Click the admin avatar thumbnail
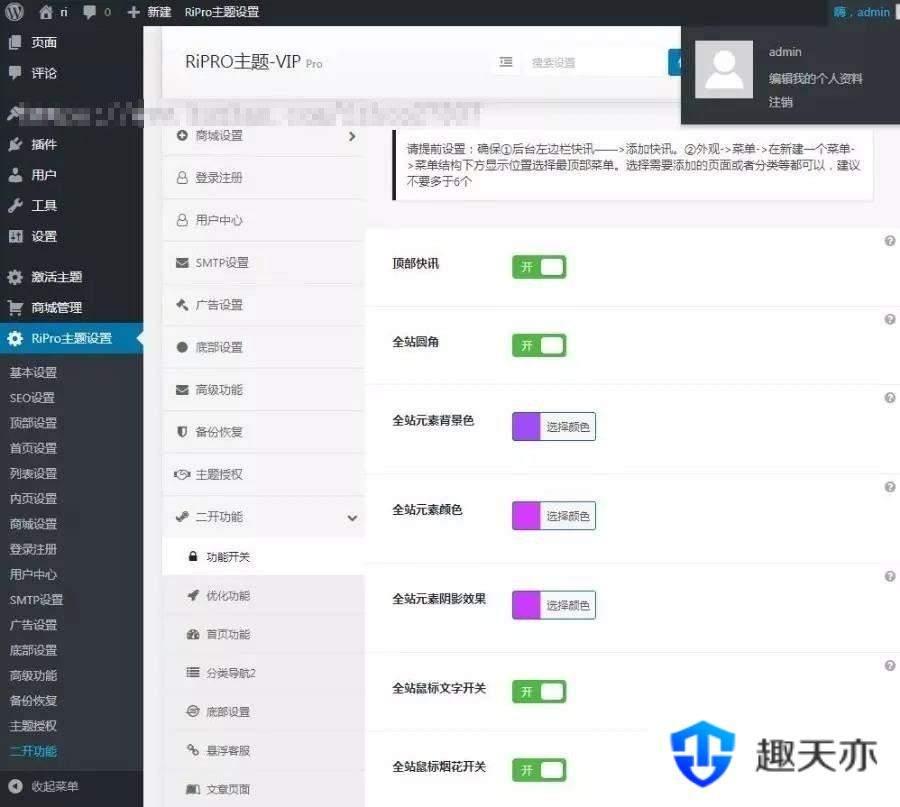The width and height of the screenshot is (900, 807). [724, 69]
